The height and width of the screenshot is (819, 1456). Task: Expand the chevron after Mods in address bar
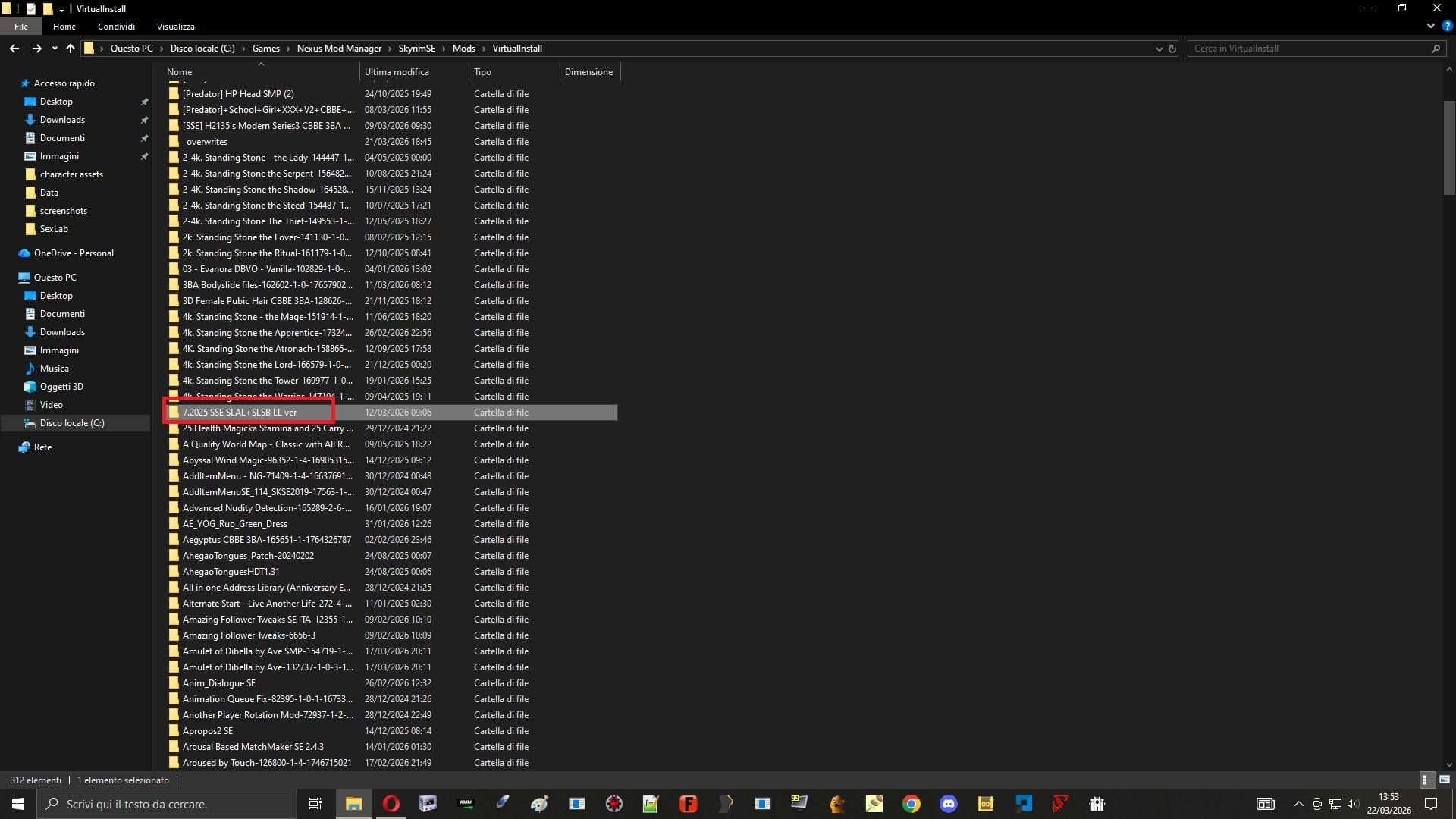coord(484,49)
